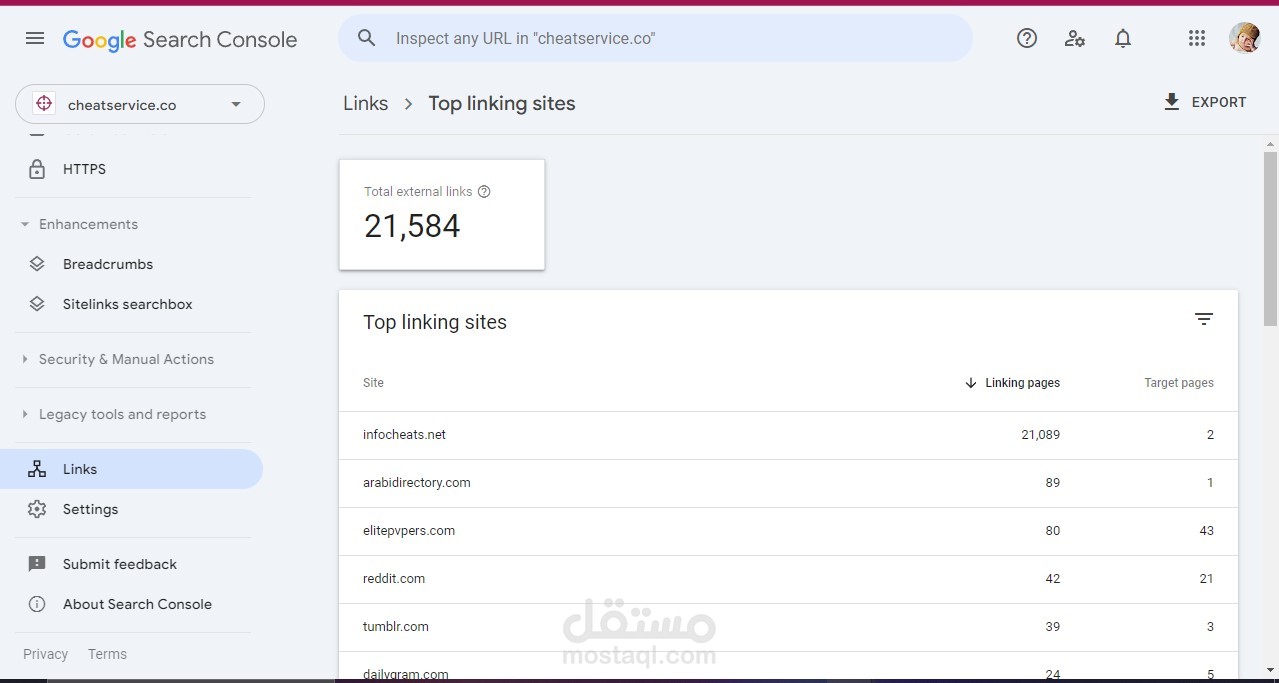
Task: Open the infocheats.net row
Action: pos(788,435)
